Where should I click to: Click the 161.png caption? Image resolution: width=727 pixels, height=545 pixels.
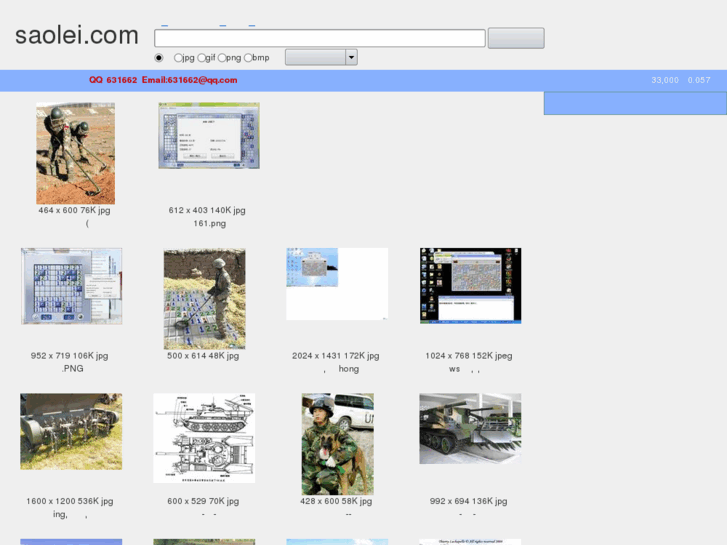[x=210, y=224]
